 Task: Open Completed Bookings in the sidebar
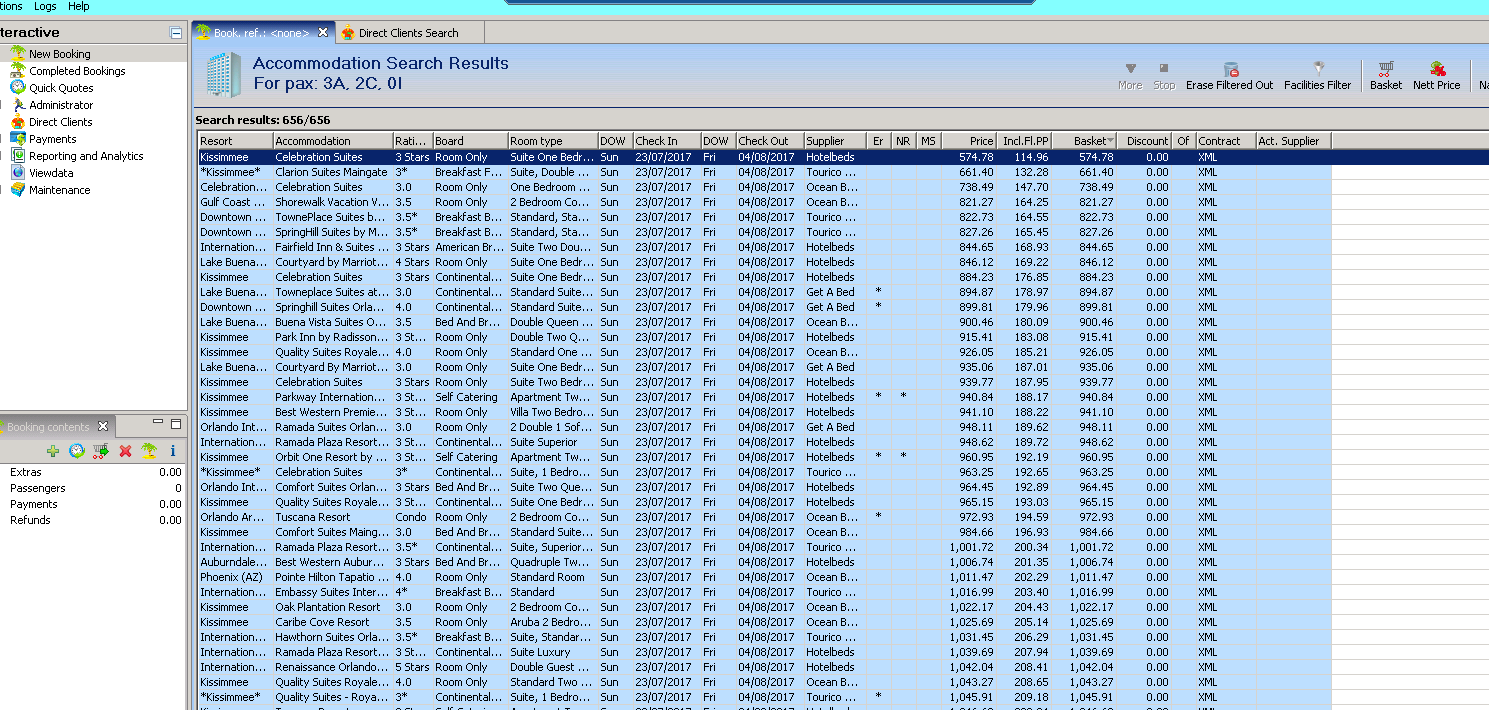click(x=77, y=71)
